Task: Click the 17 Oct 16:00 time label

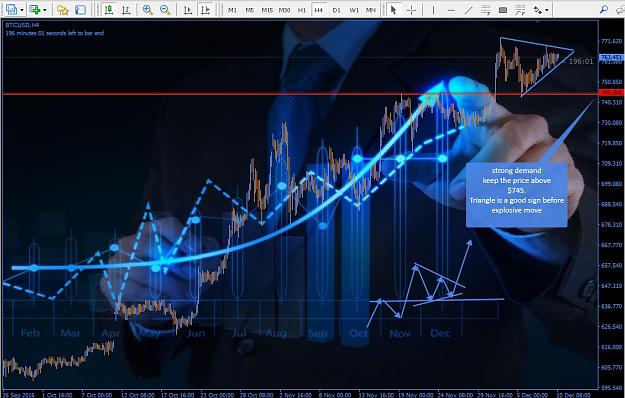Action: click(x=177, y=395)
